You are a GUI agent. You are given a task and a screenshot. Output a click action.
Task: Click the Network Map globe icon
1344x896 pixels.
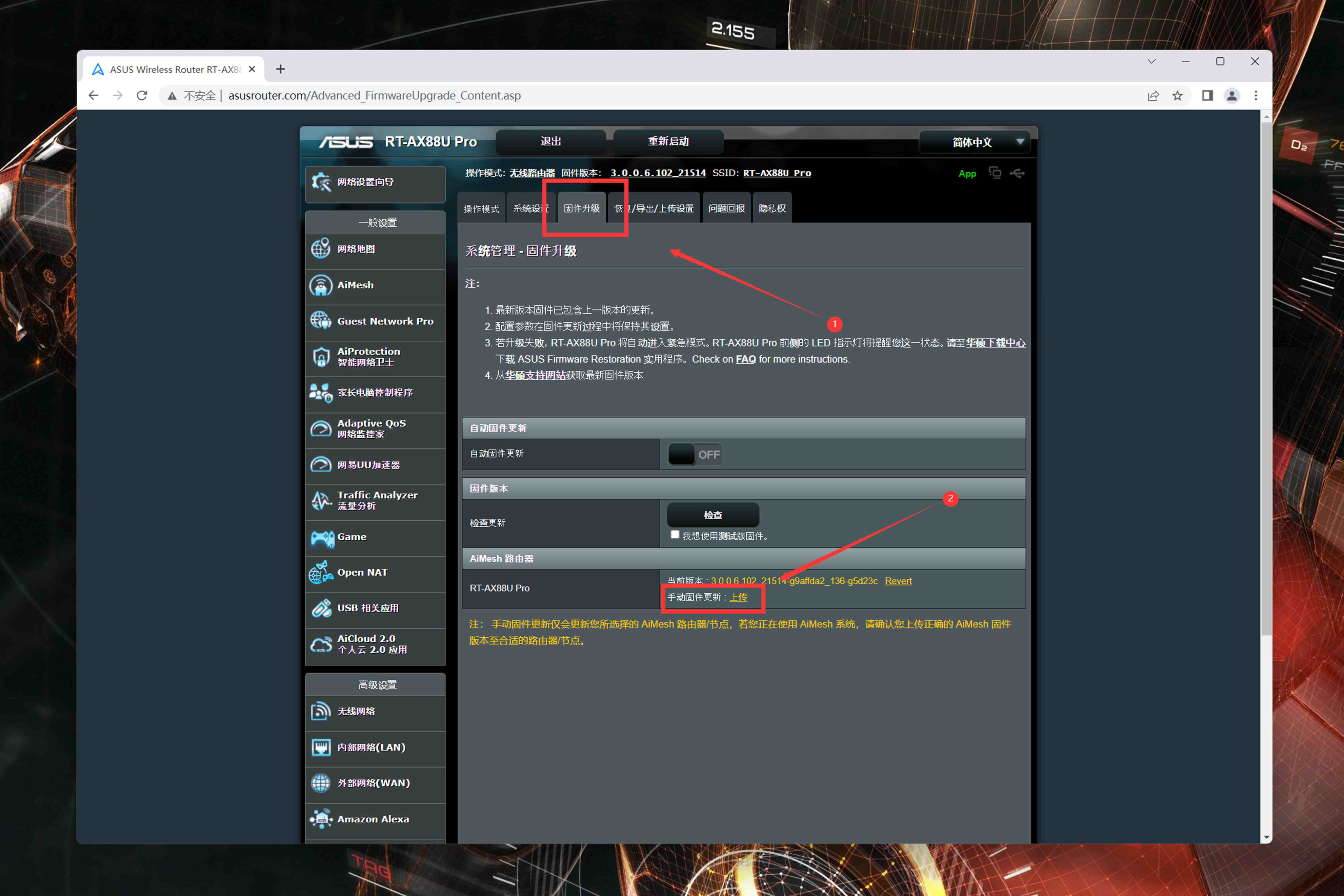pos(320,249)
